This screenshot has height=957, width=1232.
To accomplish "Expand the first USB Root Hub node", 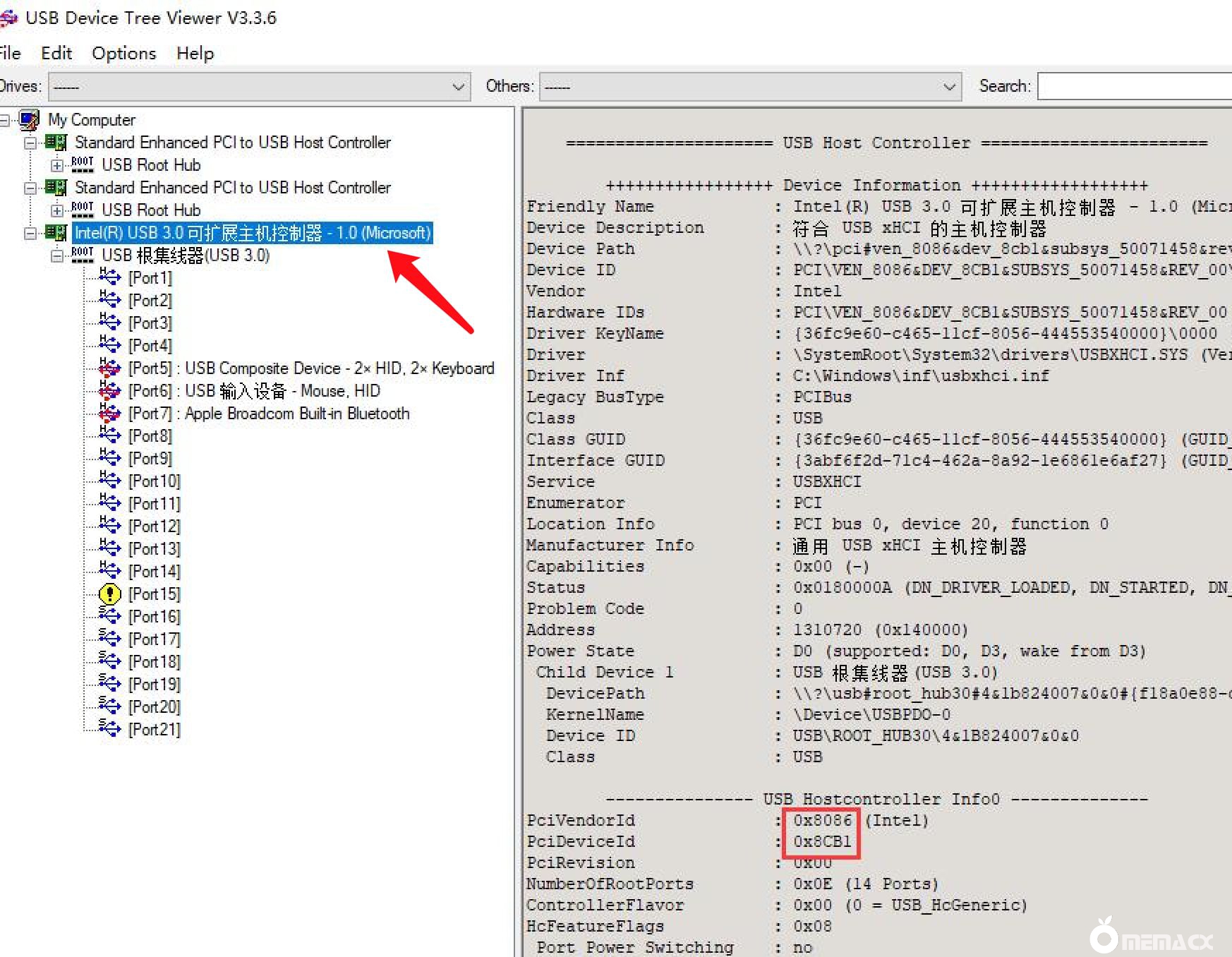I will [56, 166].
